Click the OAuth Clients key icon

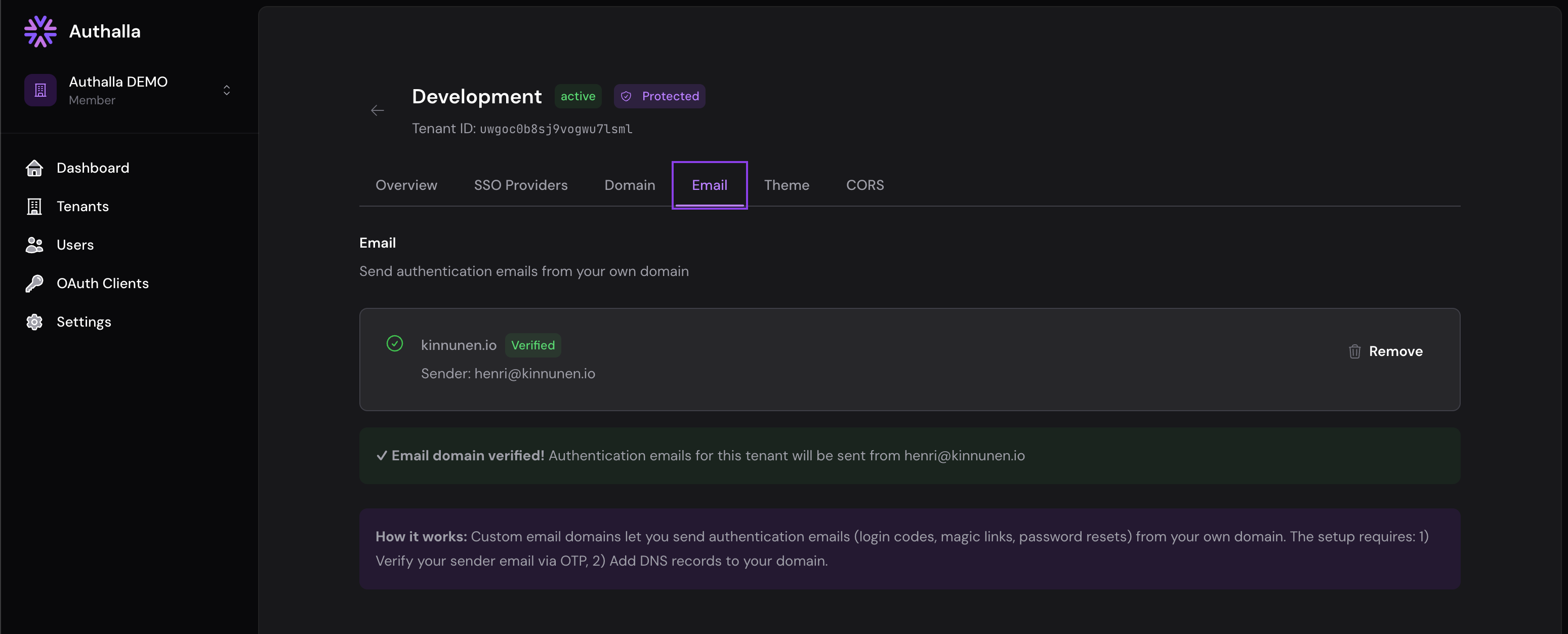[x=35, y=283]
